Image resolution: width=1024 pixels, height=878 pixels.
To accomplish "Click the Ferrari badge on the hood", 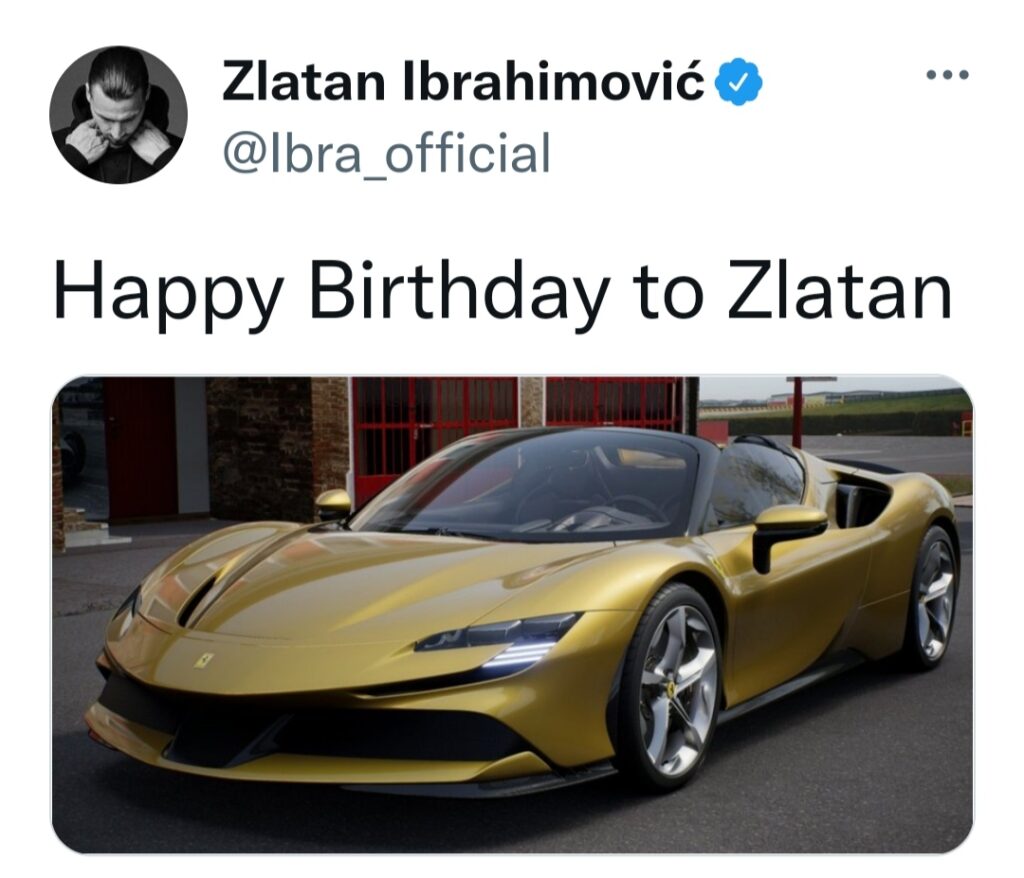I will click(x=200, y=659).
